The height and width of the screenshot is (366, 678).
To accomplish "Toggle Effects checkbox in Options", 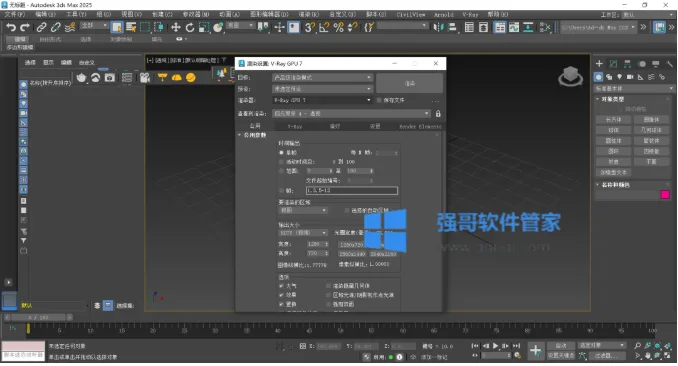I will click(x=281, y=295).
